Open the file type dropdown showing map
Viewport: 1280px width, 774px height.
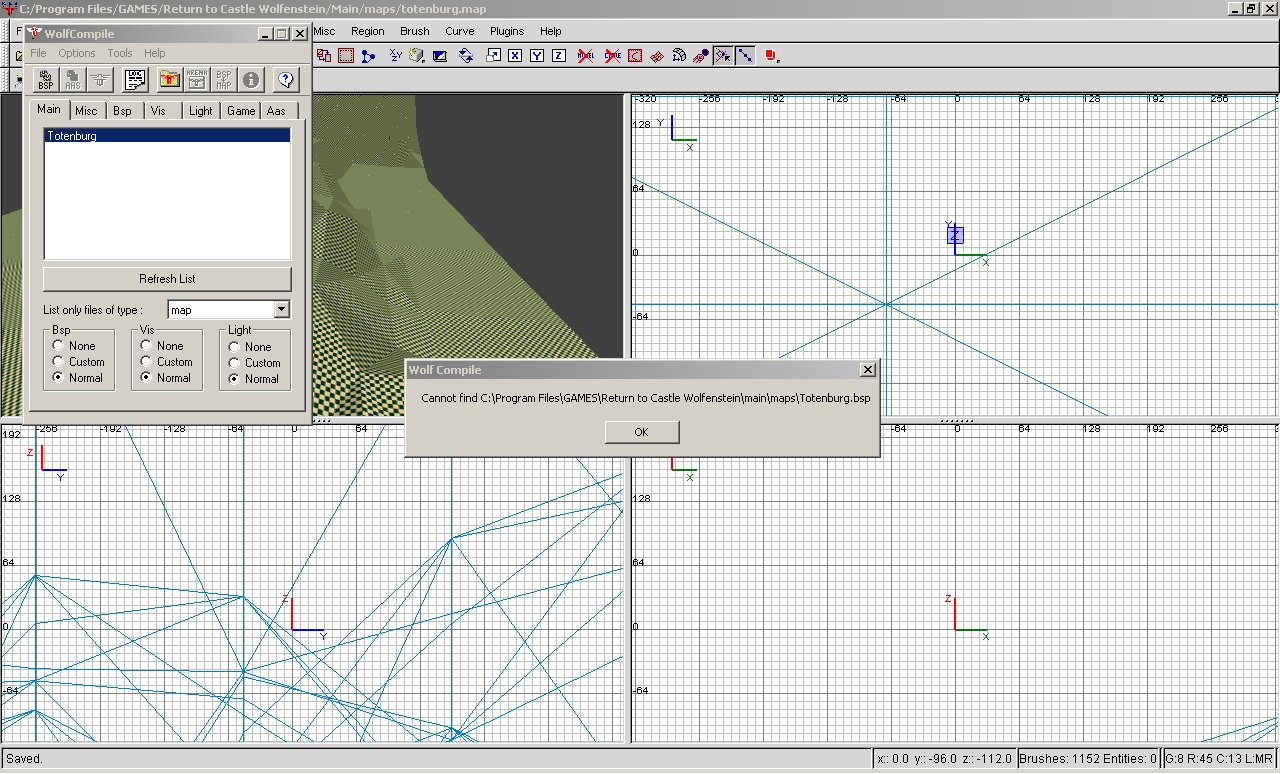click(x=281, y=310)
